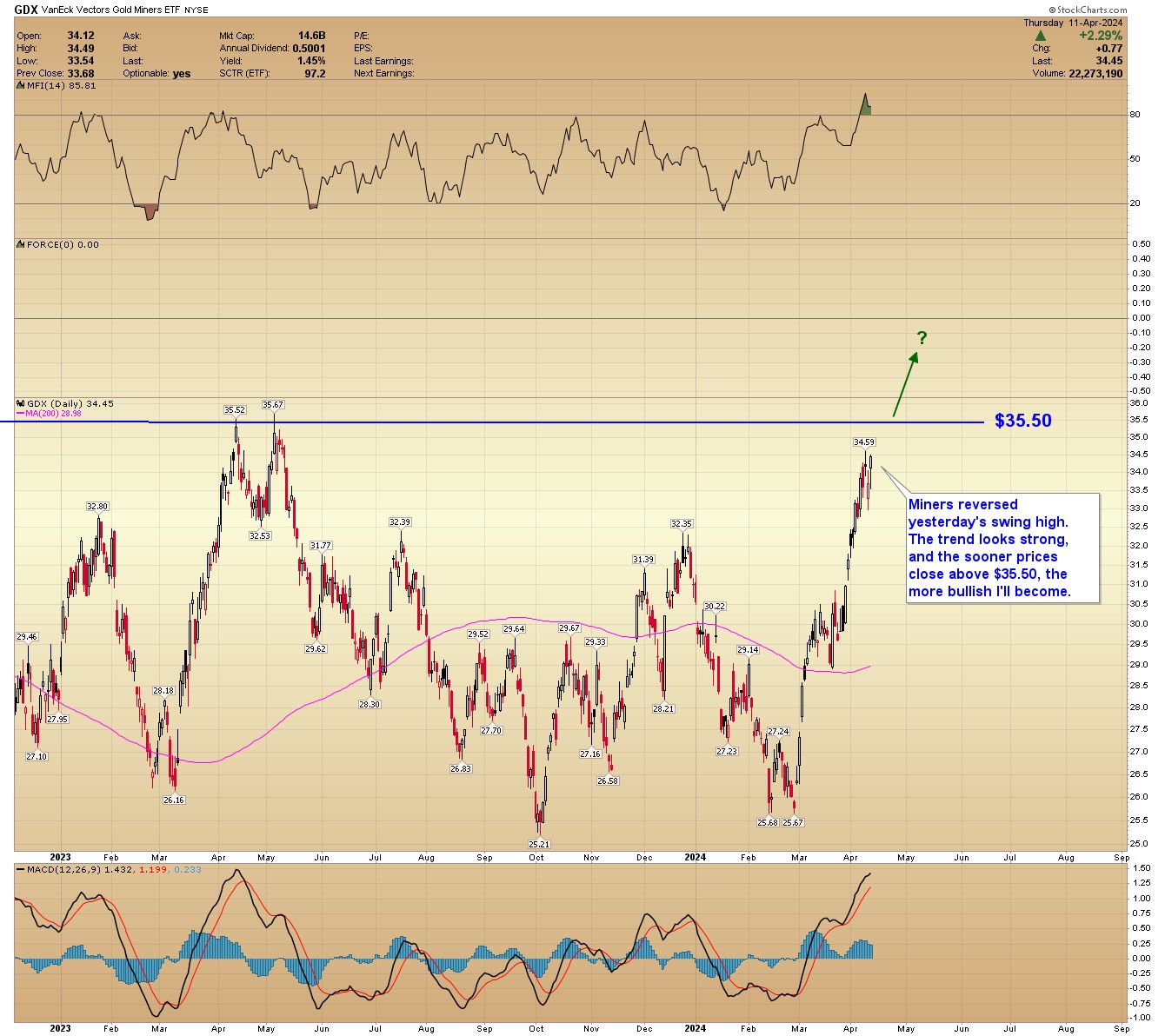This screenshot has width=1165, height=1036.
Task: Click the 29.46 price label
Action: coord(27,637)
